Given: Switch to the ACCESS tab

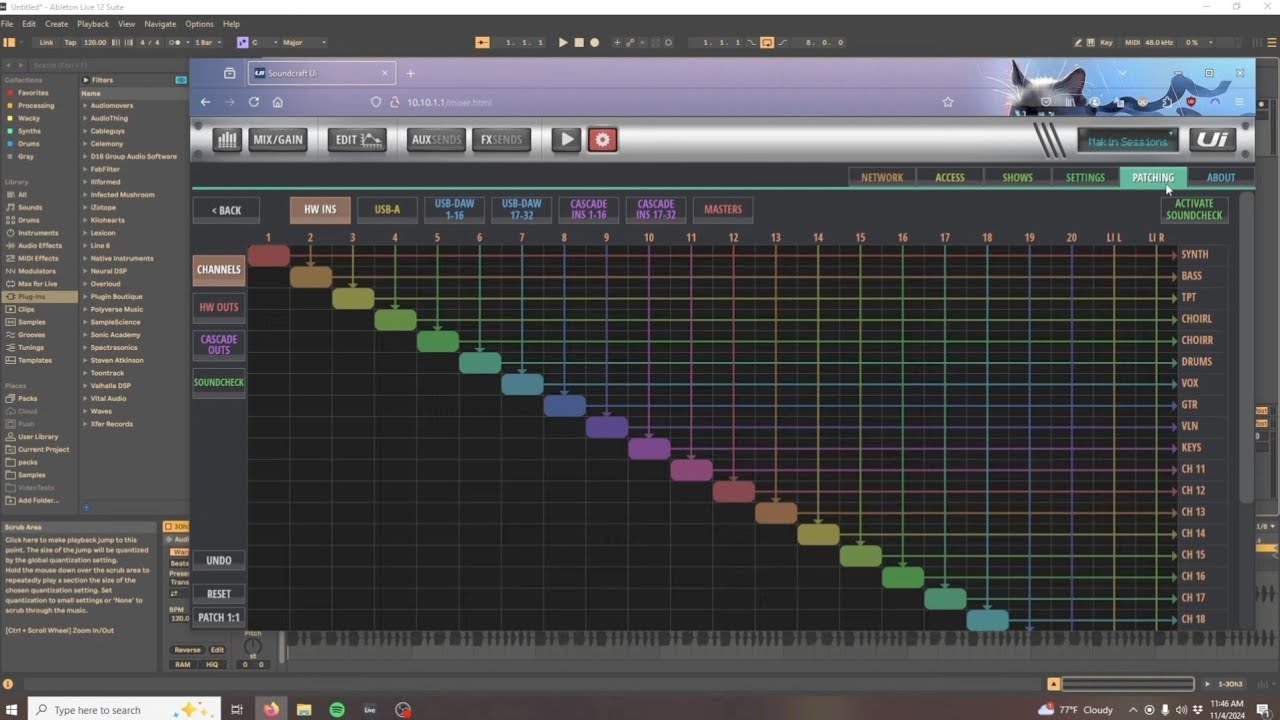Looking at the screenshot, I should 950,177.
